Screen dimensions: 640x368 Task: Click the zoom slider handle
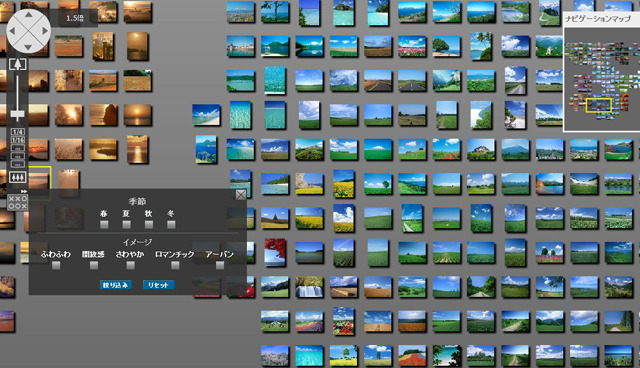pyautogui.click(x=17, y=114)
